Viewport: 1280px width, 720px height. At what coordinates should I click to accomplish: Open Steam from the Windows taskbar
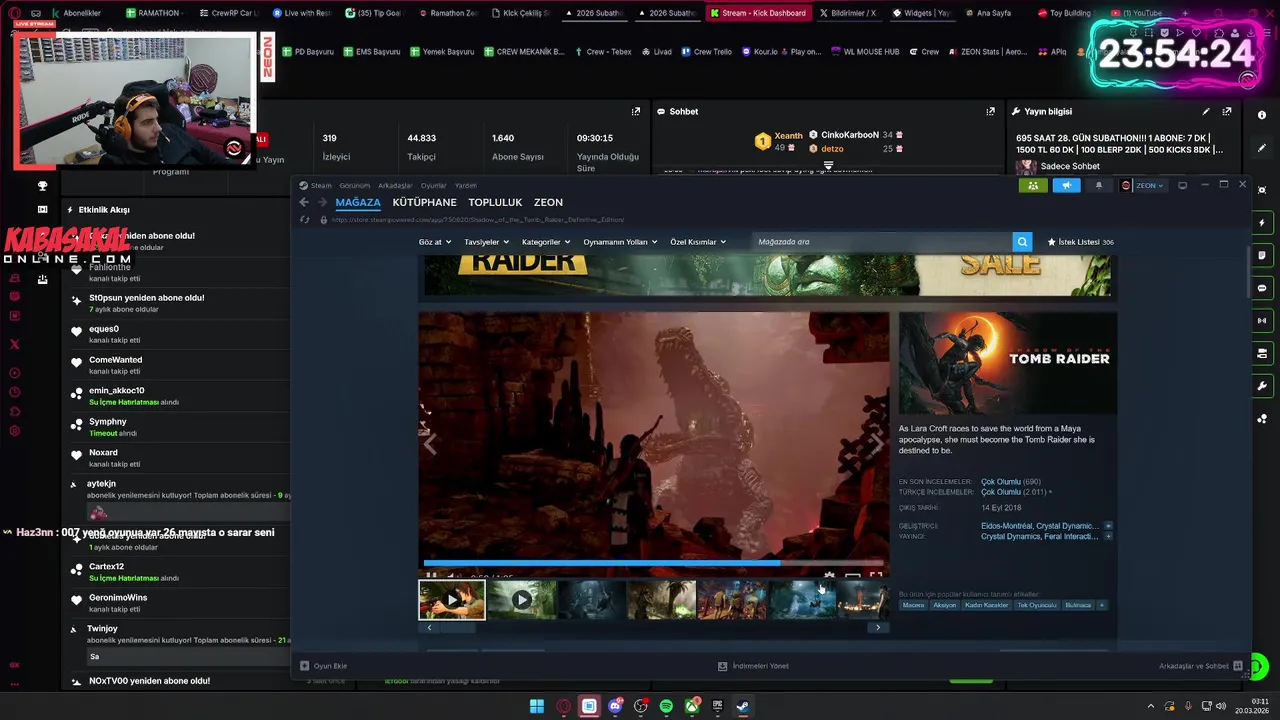click(743, 706)
